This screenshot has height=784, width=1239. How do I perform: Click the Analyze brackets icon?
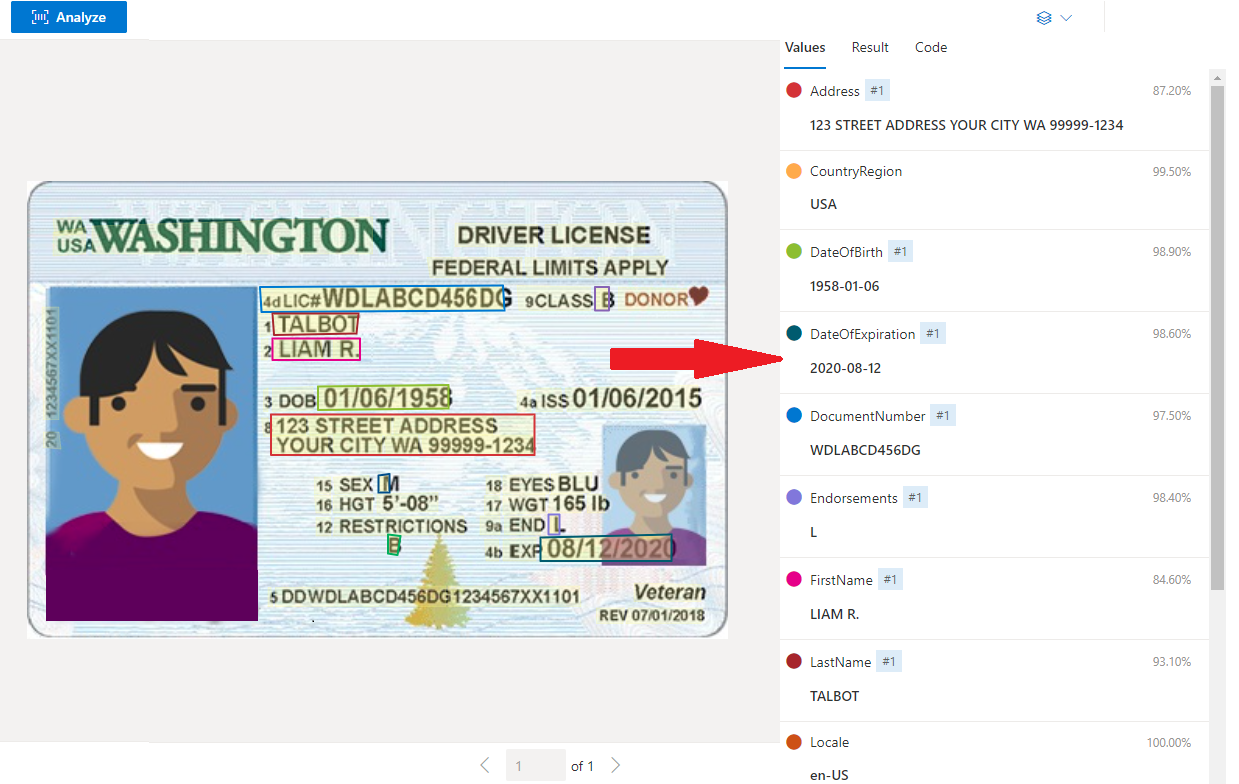38,17
